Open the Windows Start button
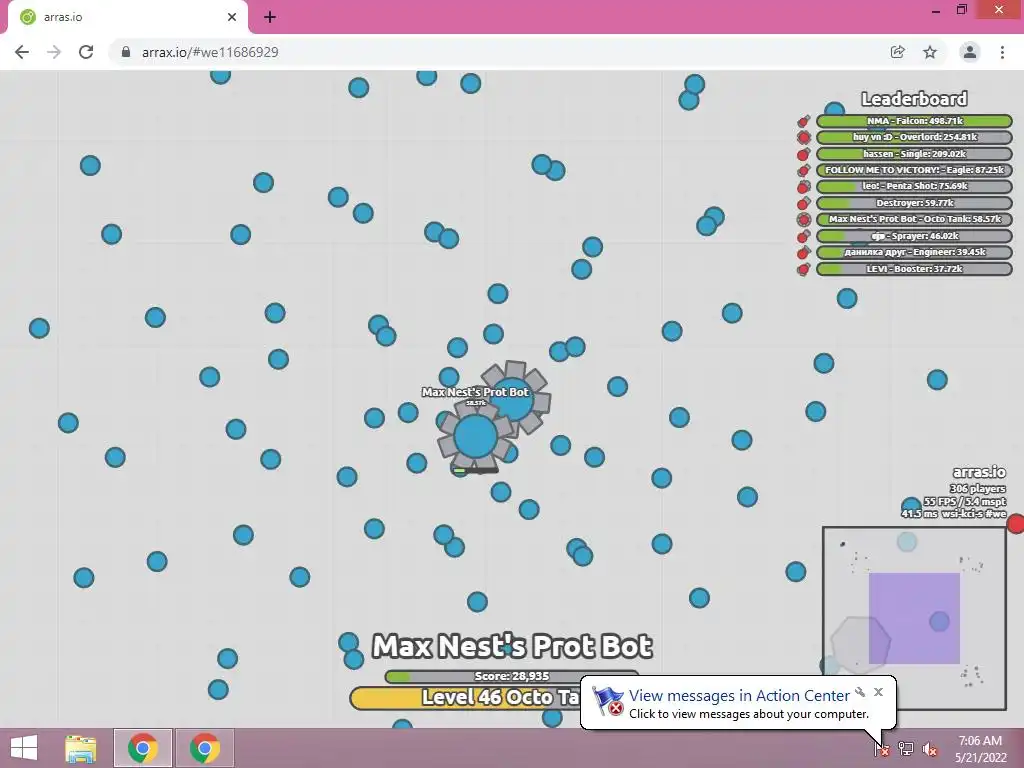 point(24,748)
